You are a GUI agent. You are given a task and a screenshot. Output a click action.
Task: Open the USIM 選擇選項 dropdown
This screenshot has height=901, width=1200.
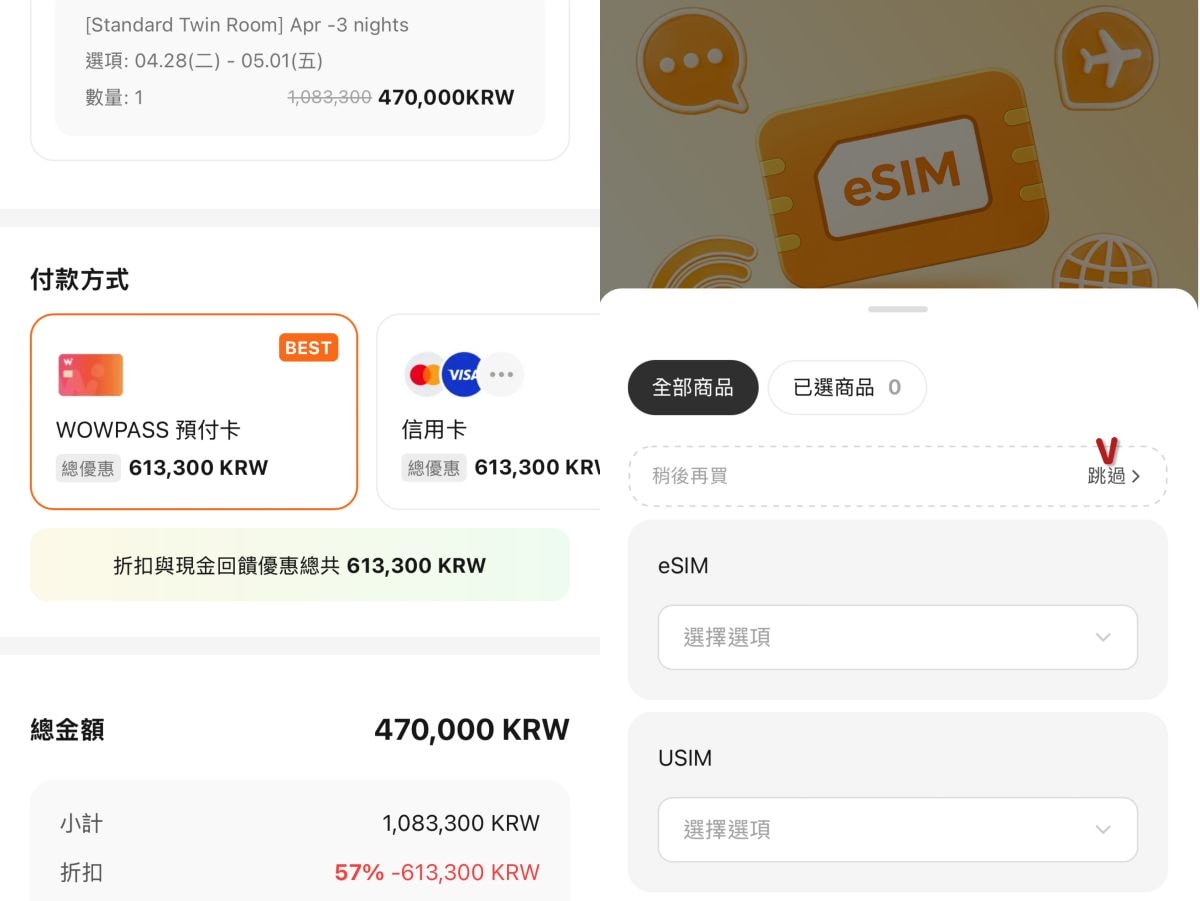(898, 829)
